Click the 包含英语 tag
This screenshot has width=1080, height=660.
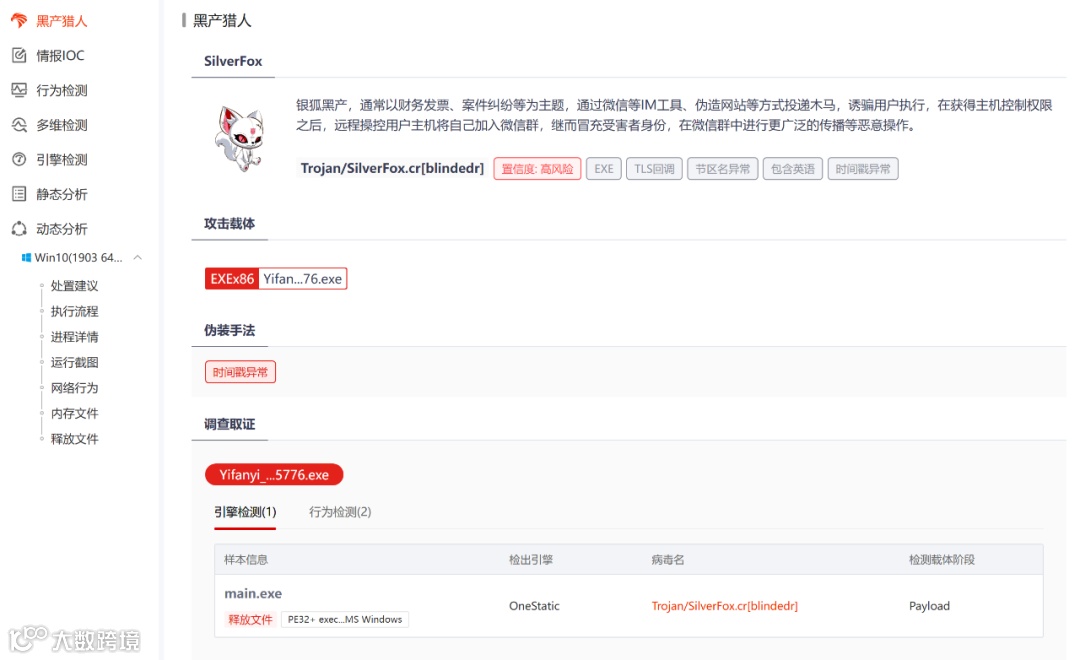793,169
